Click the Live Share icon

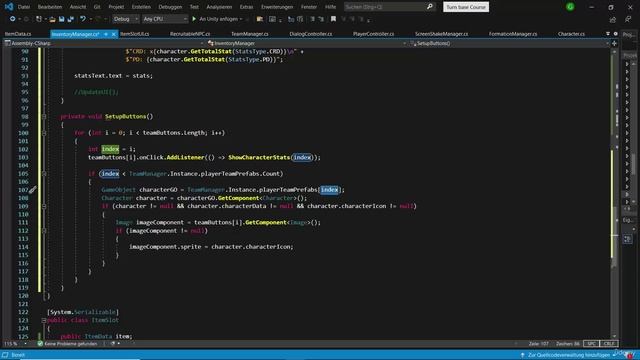click(x=613, y=19)
